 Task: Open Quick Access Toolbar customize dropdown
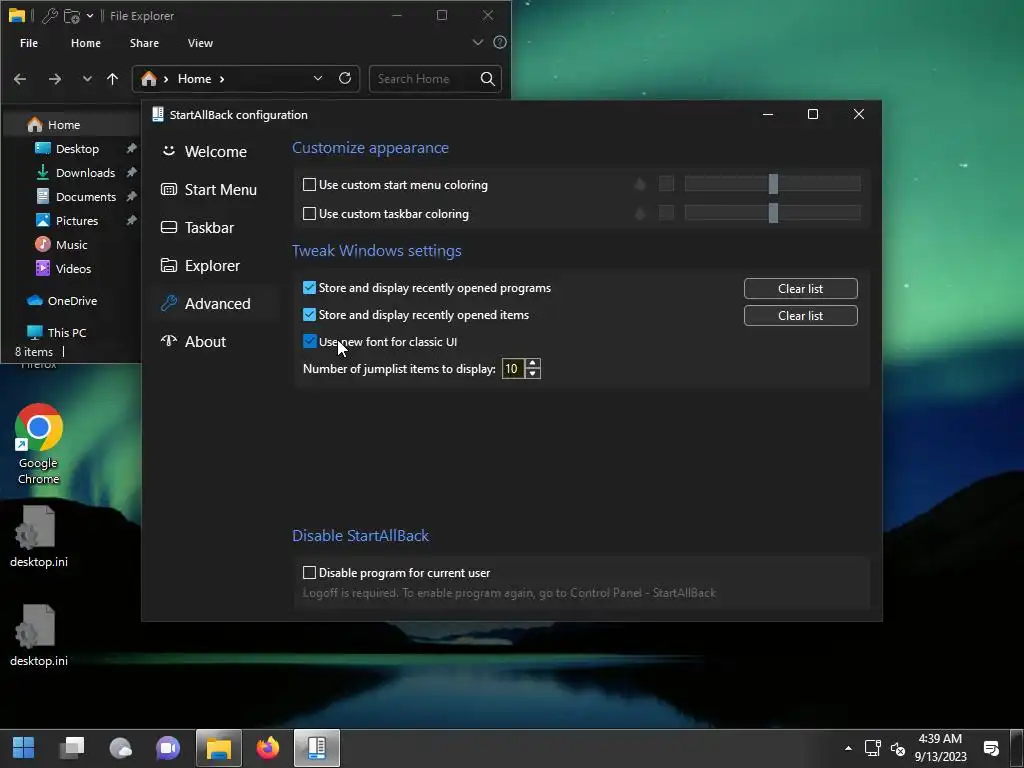(90, 16)
